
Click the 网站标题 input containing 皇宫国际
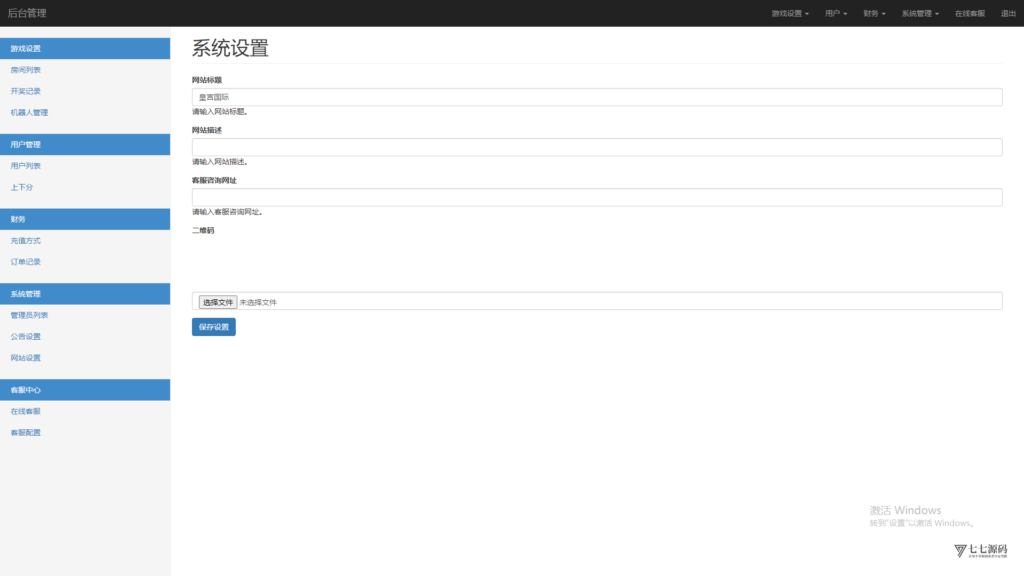point(596,97)
